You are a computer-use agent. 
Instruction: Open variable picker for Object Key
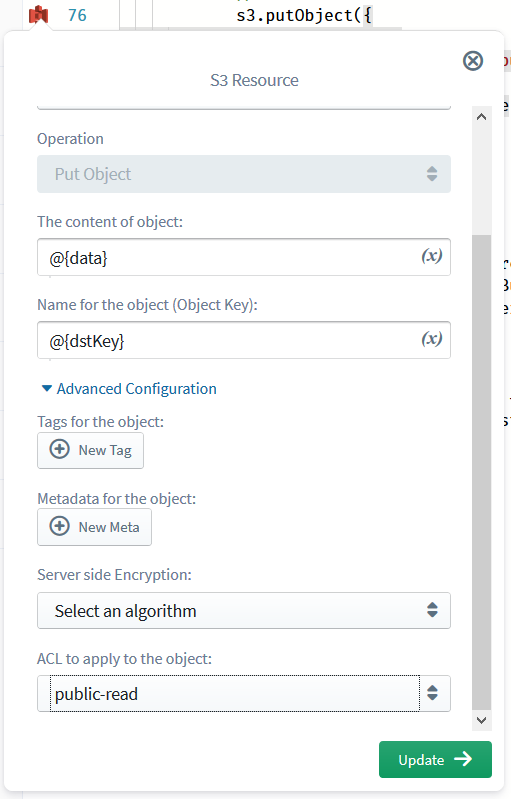[x=432, y=338]
